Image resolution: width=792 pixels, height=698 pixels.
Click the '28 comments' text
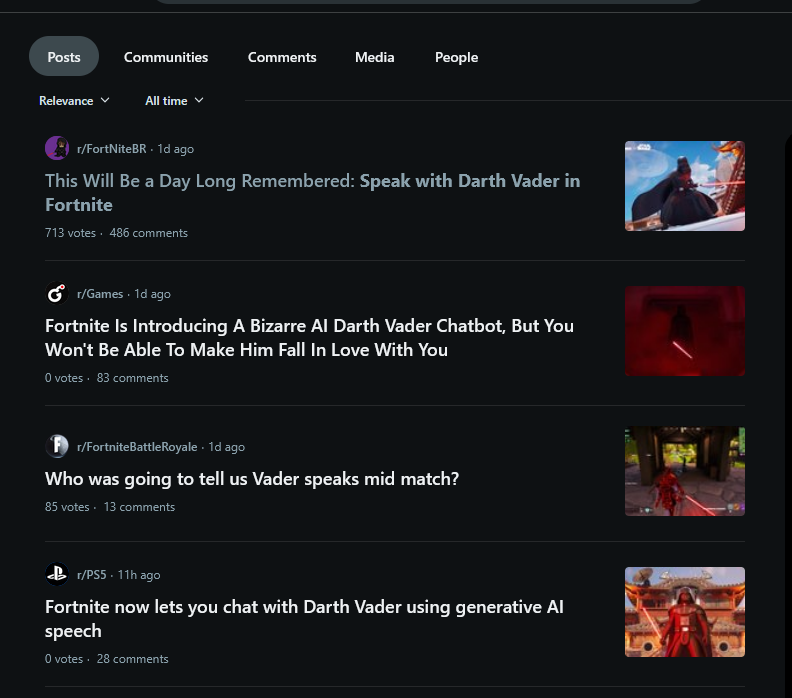click(x=132, y=659)
